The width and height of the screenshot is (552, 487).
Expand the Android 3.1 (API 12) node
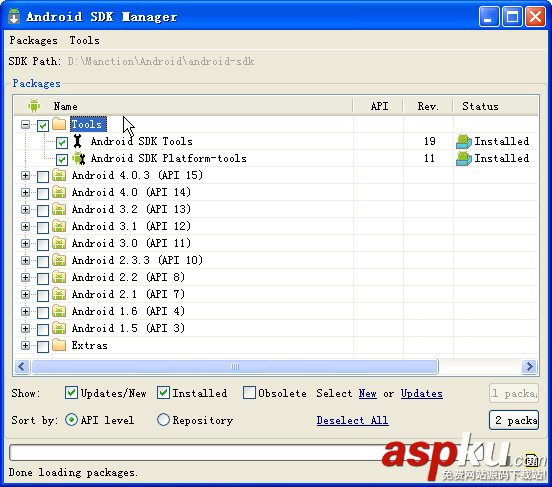tap(25, 226)
